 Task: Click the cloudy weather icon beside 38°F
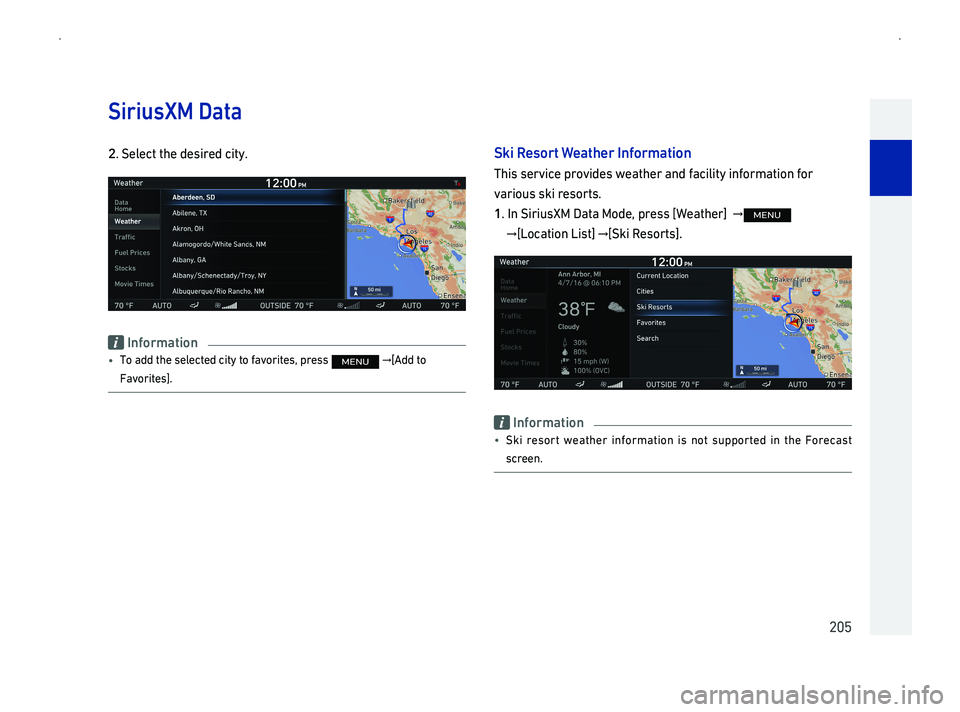pyautogui.click(x=616, y=307)
